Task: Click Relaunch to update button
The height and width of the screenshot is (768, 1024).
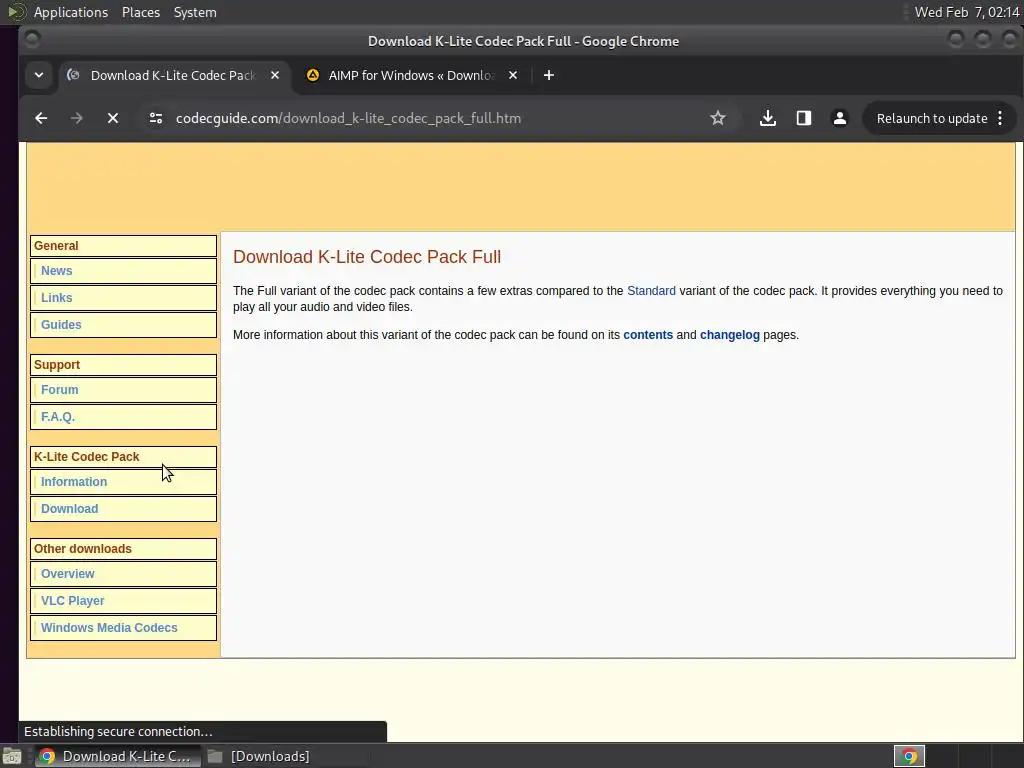Action: click(x=931, y=118)
